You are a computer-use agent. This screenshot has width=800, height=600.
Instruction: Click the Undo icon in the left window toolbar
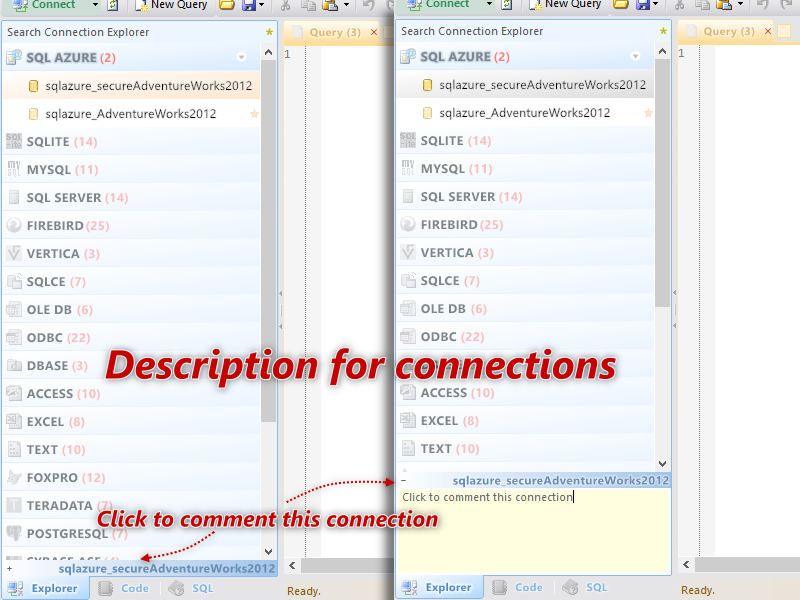point(368,5)
